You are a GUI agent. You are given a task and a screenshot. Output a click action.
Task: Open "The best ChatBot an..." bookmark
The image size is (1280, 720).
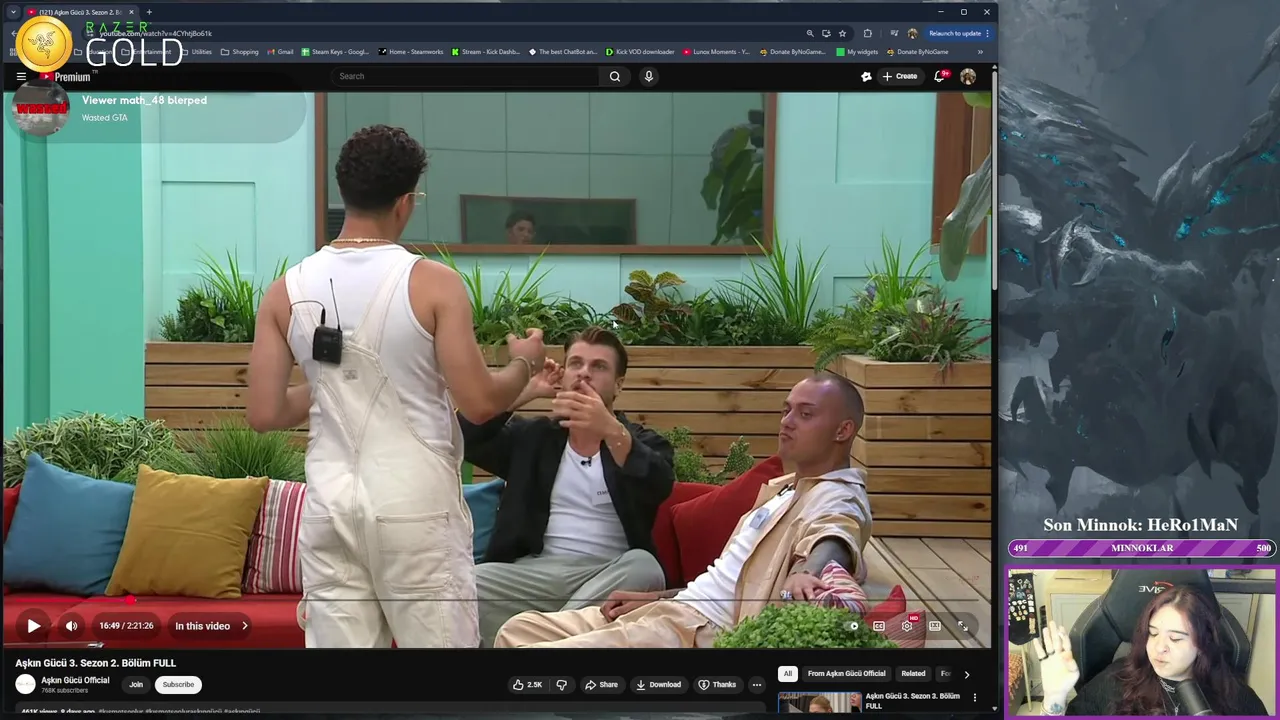point(563,52)
